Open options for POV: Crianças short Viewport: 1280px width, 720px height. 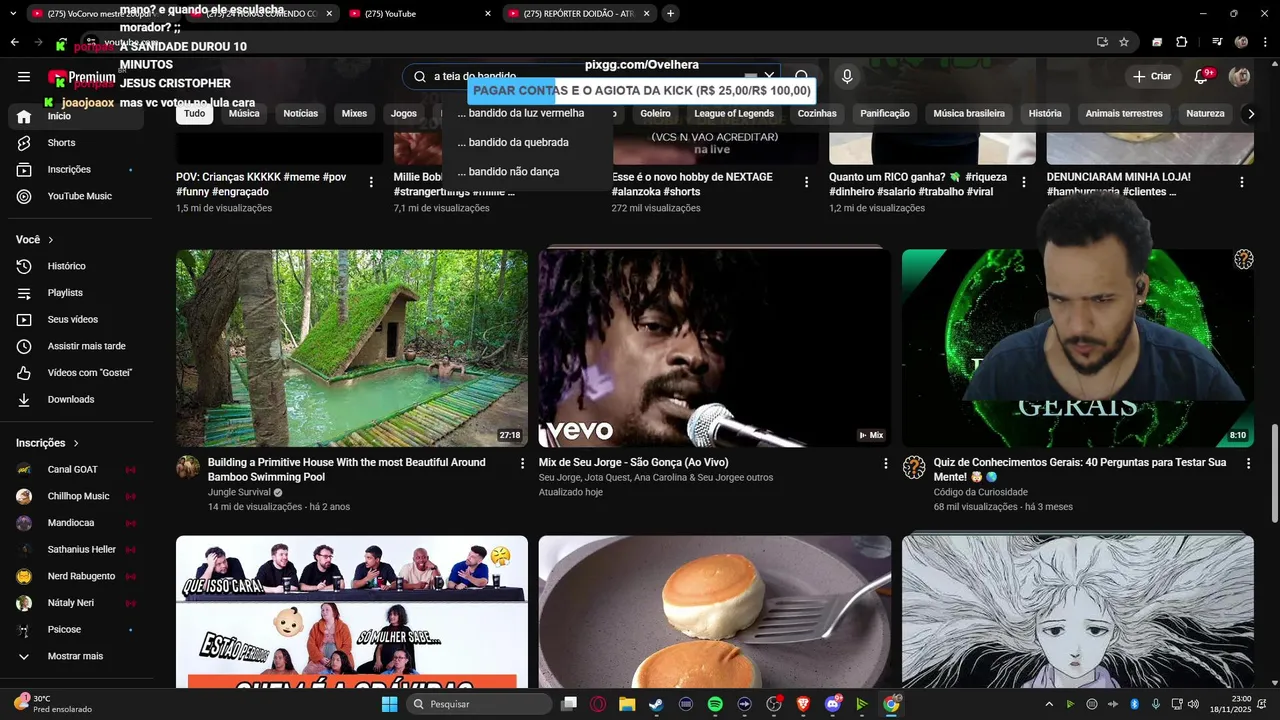[x=371, y=182]
